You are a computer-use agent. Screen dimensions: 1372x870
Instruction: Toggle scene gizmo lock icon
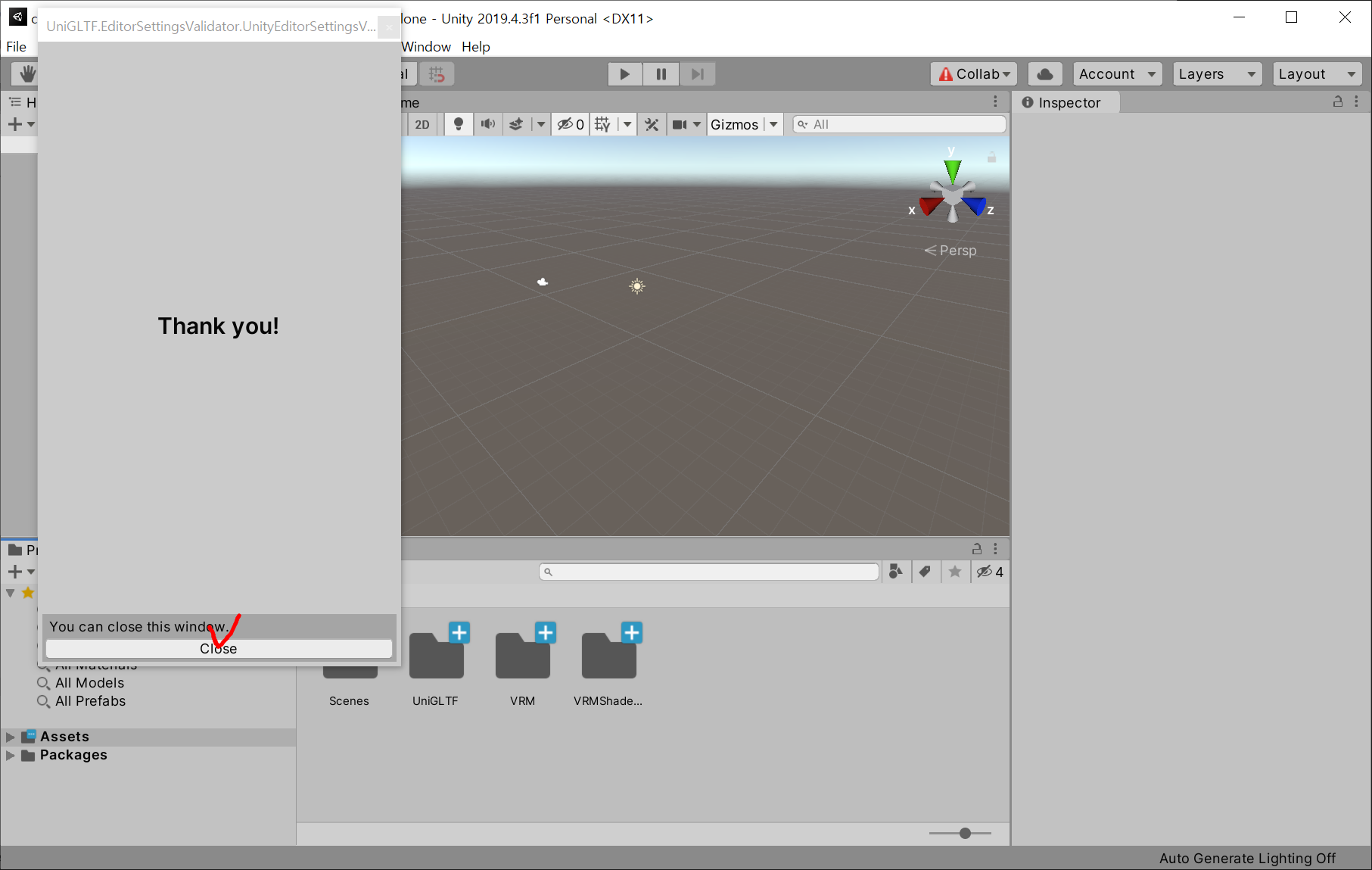[991, 157]
